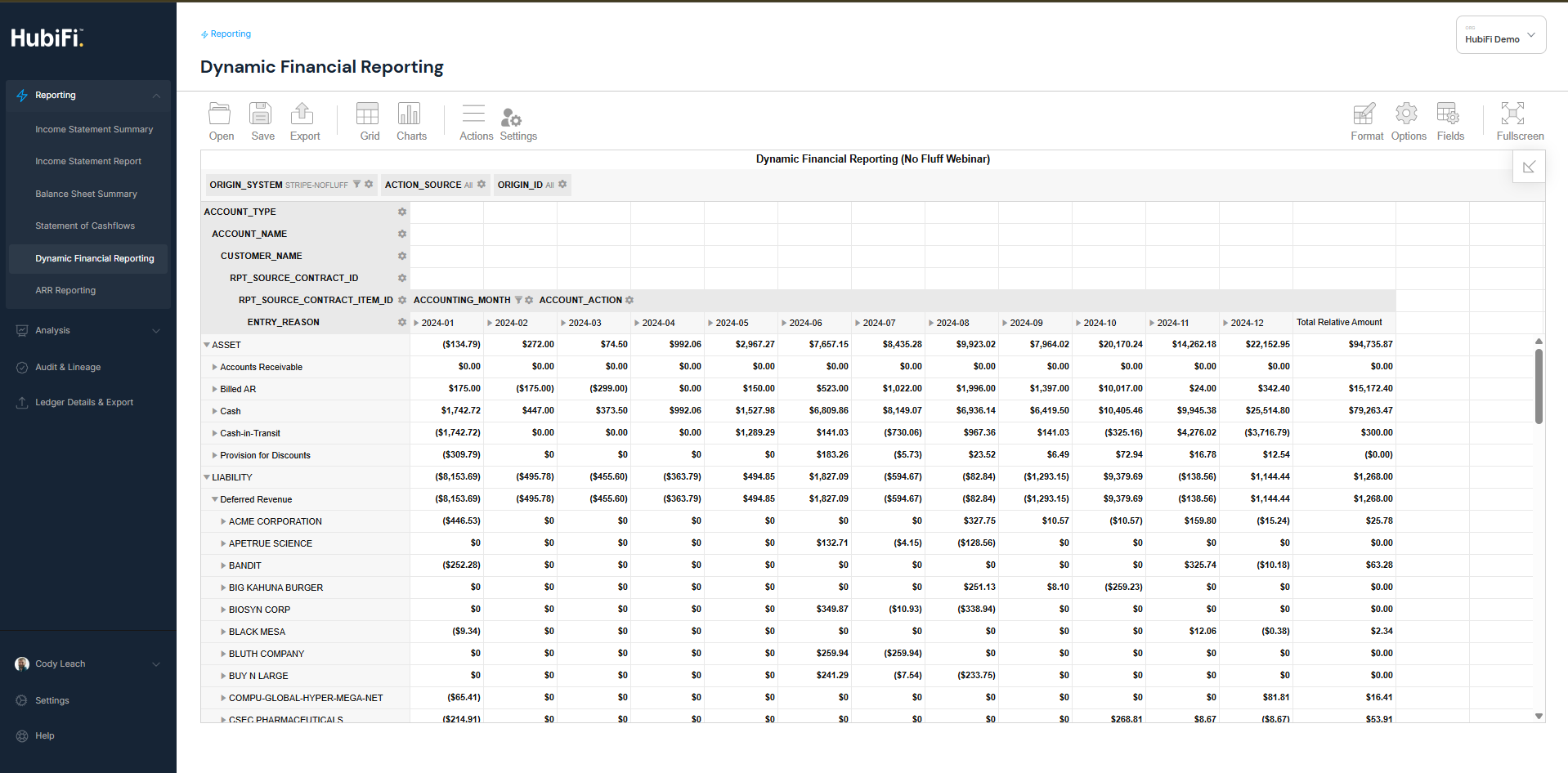Save the current report layout

(262, 121)
